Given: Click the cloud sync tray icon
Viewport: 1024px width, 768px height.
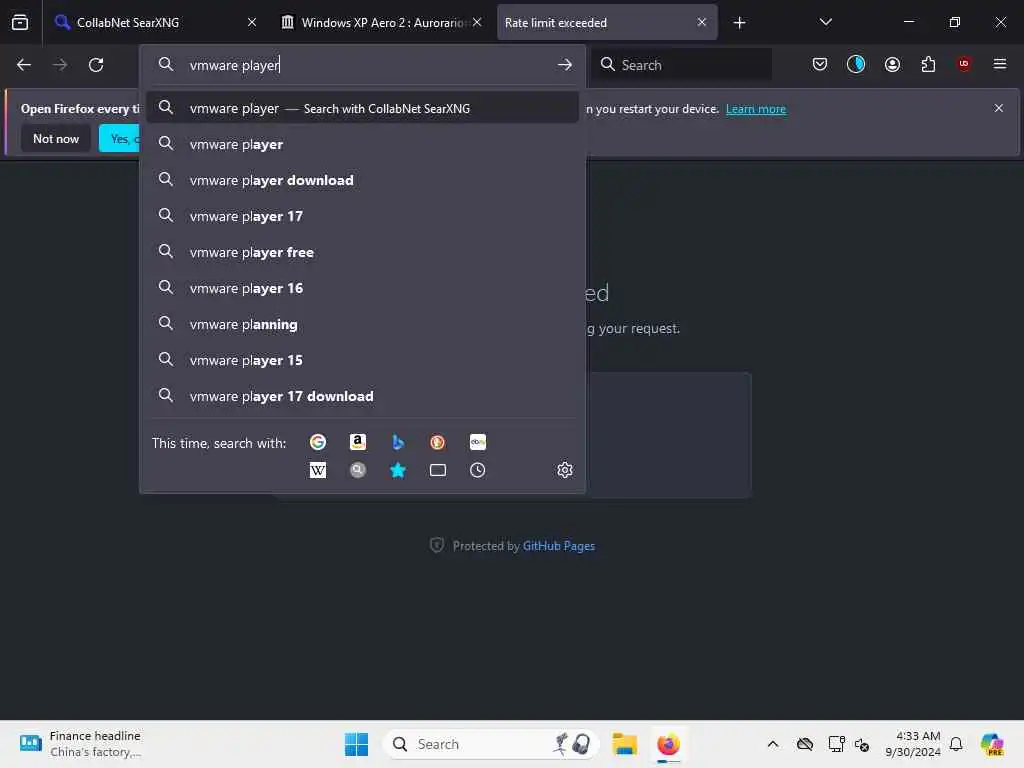Looking at the screenshot, I should point(805,744).
